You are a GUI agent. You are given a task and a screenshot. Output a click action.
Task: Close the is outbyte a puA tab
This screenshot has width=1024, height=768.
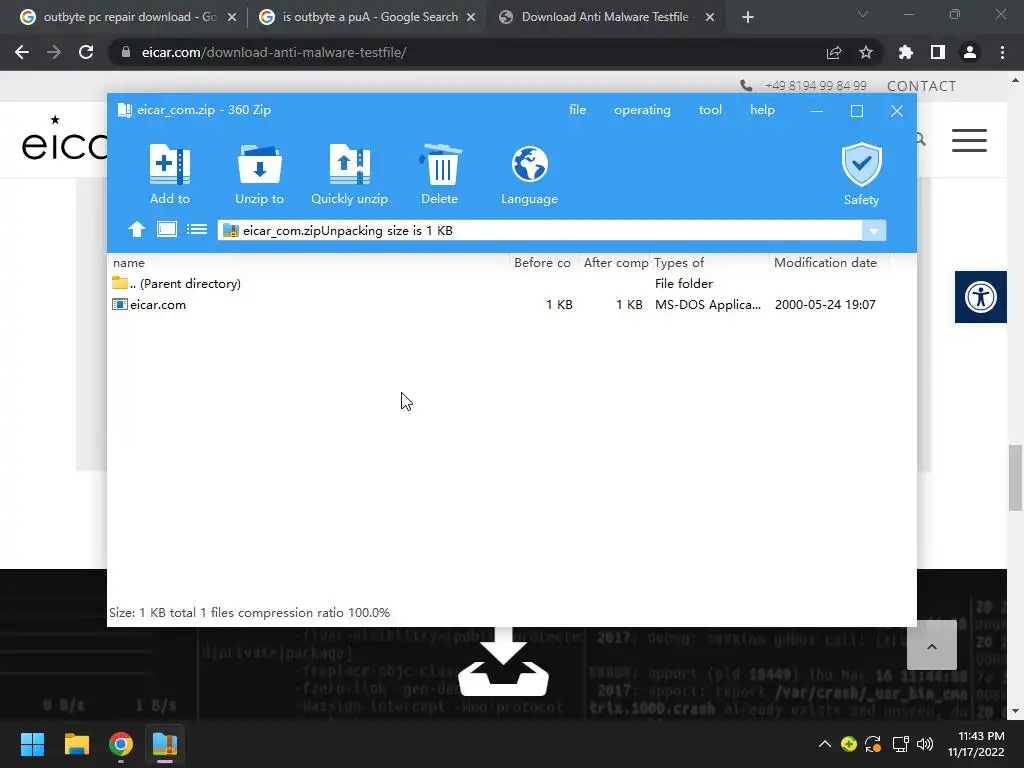tap(471, 18)
